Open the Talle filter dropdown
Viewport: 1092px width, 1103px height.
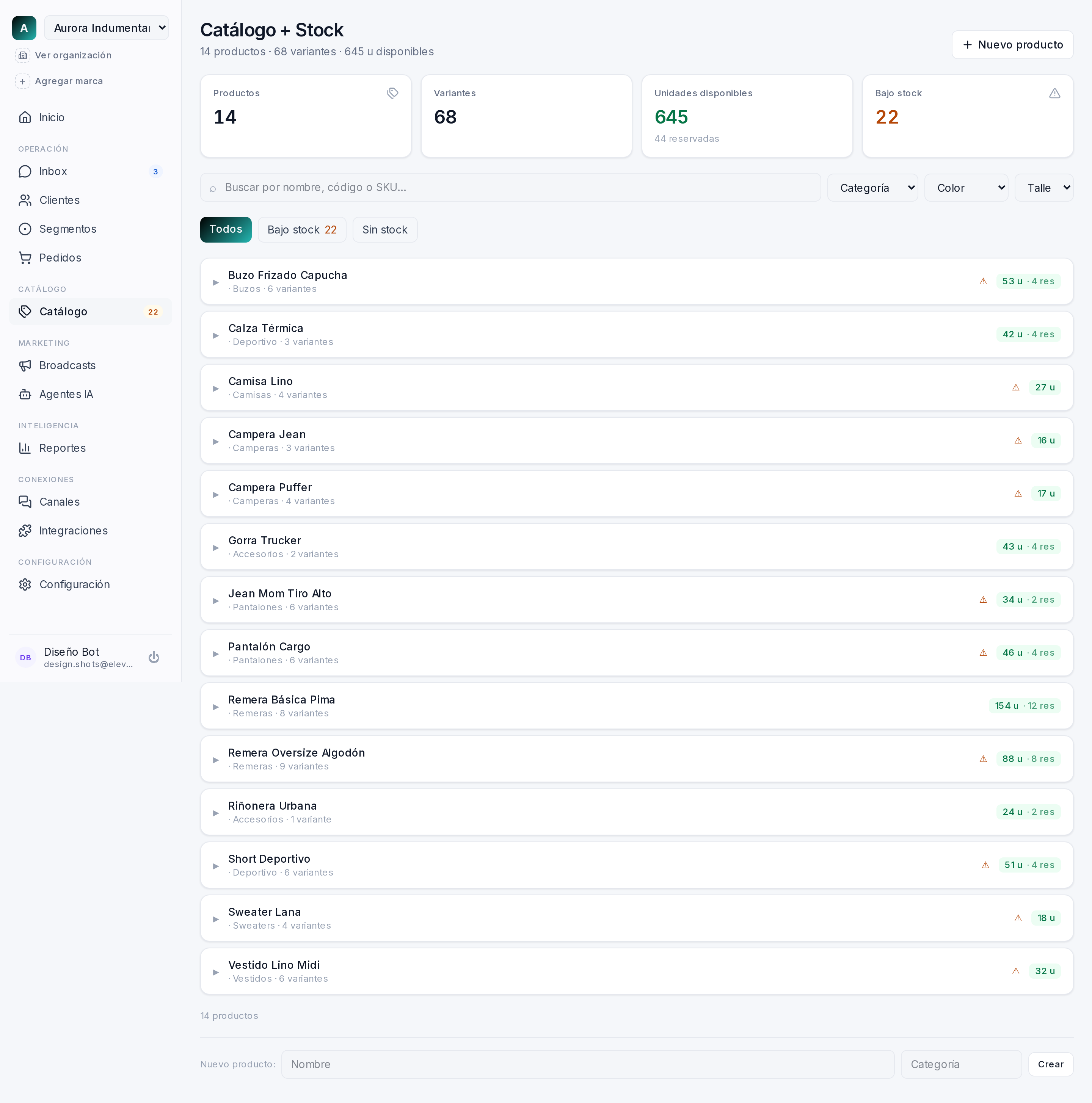[x=1044, y=188]
